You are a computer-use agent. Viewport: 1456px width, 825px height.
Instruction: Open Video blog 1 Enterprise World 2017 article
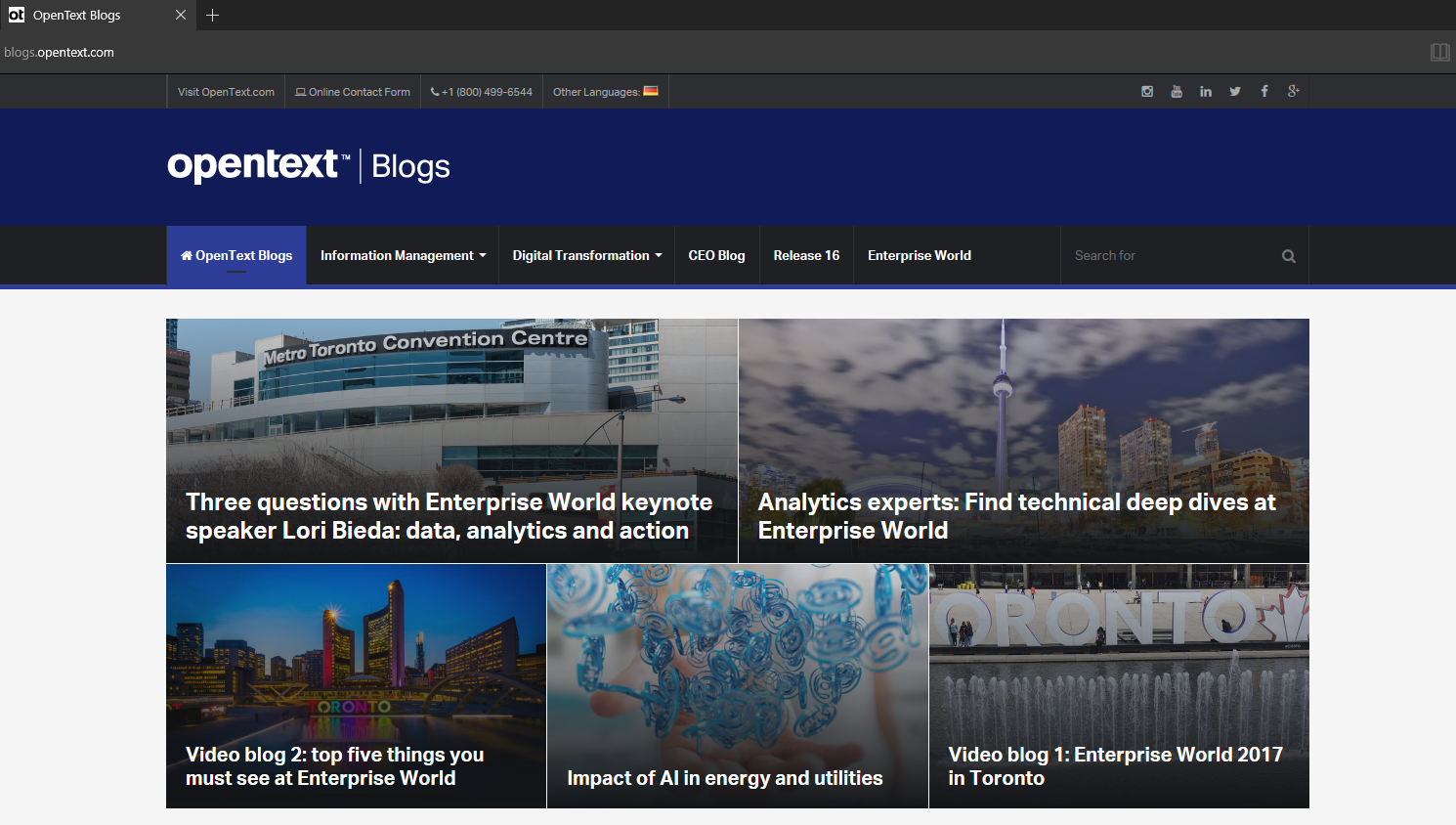1119,686
